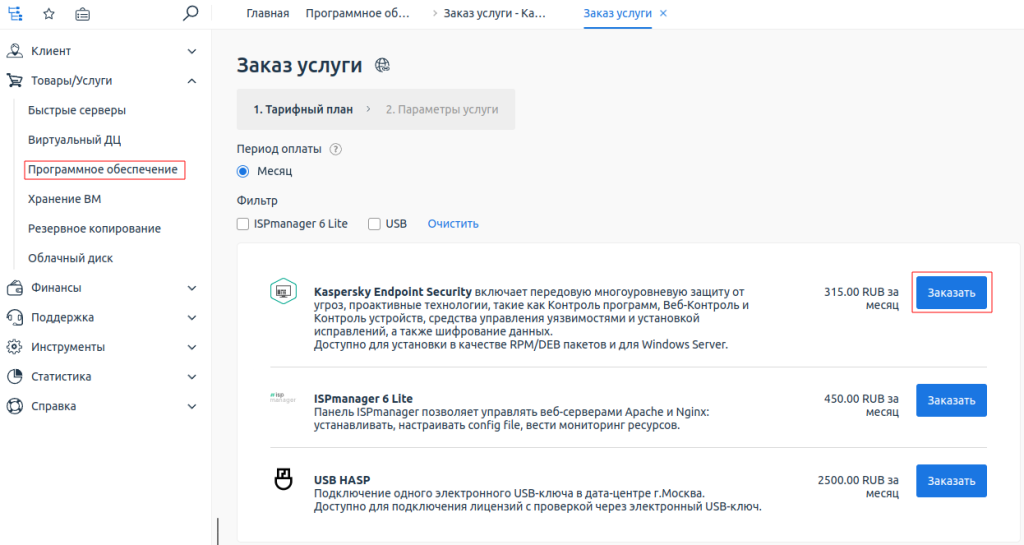Click the USB HASP key icon

pos(283,479)
